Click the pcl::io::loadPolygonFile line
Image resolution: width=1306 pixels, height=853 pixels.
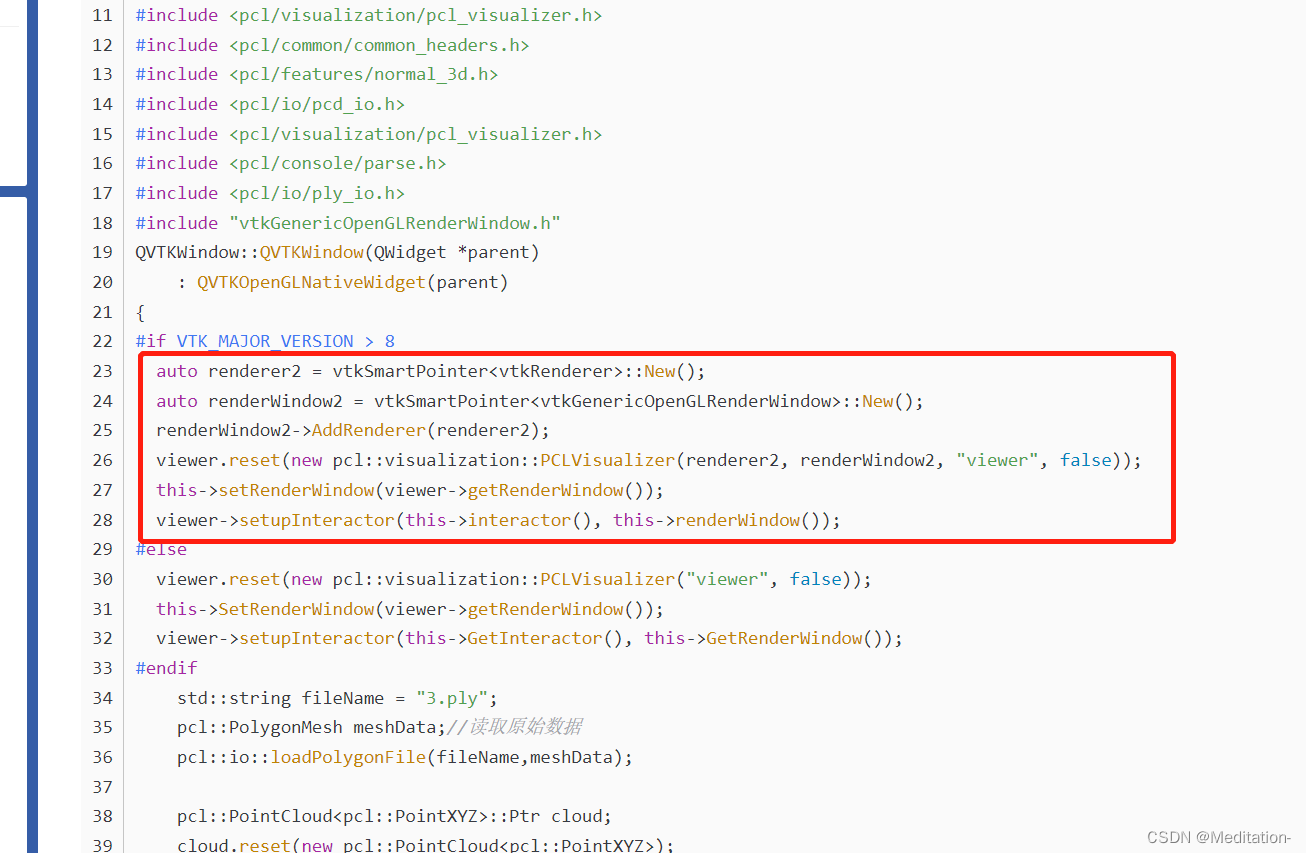coord(405,757)
